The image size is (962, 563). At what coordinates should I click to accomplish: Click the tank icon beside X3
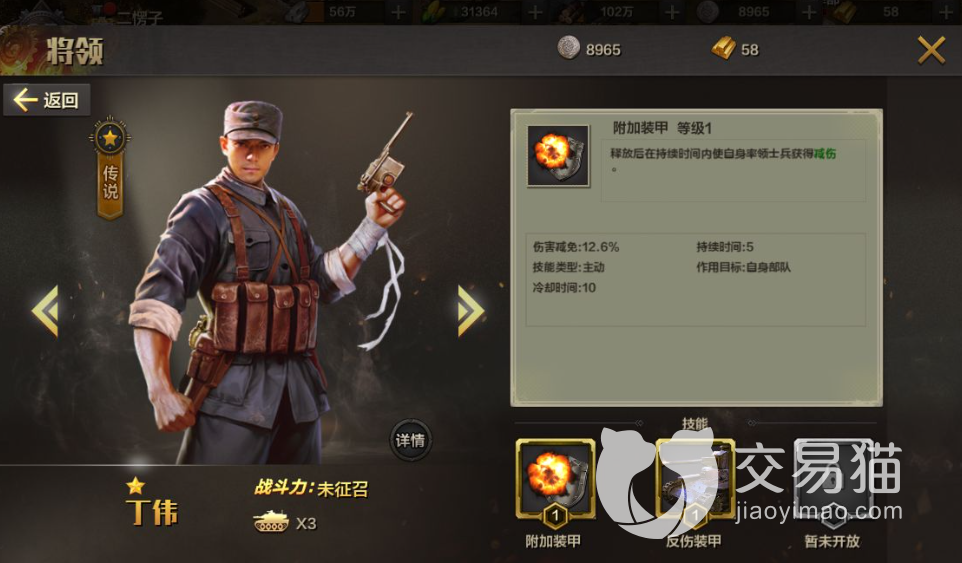click(x=271, y=522)
